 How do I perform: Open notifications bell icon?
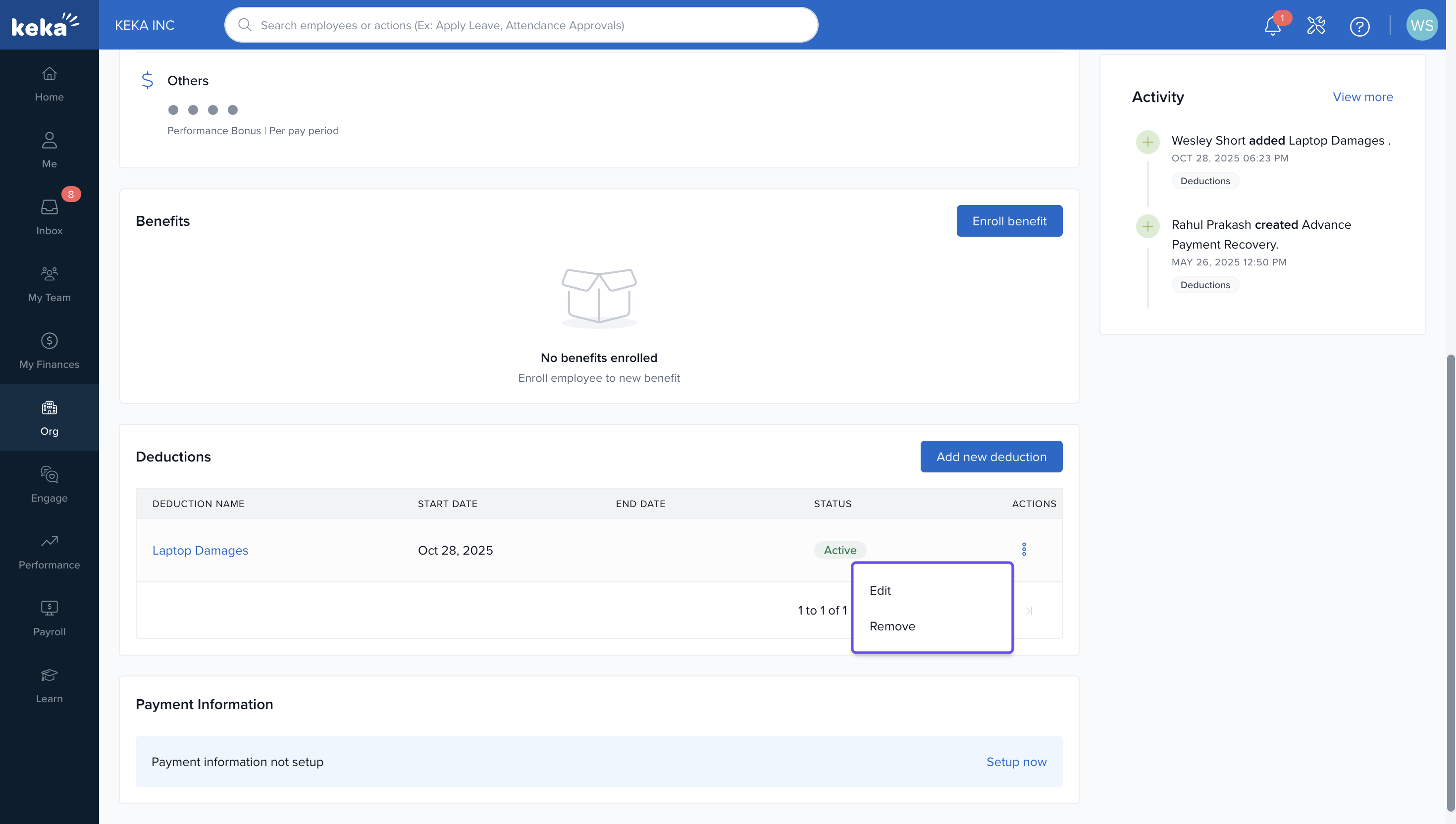click(1272, 26)
